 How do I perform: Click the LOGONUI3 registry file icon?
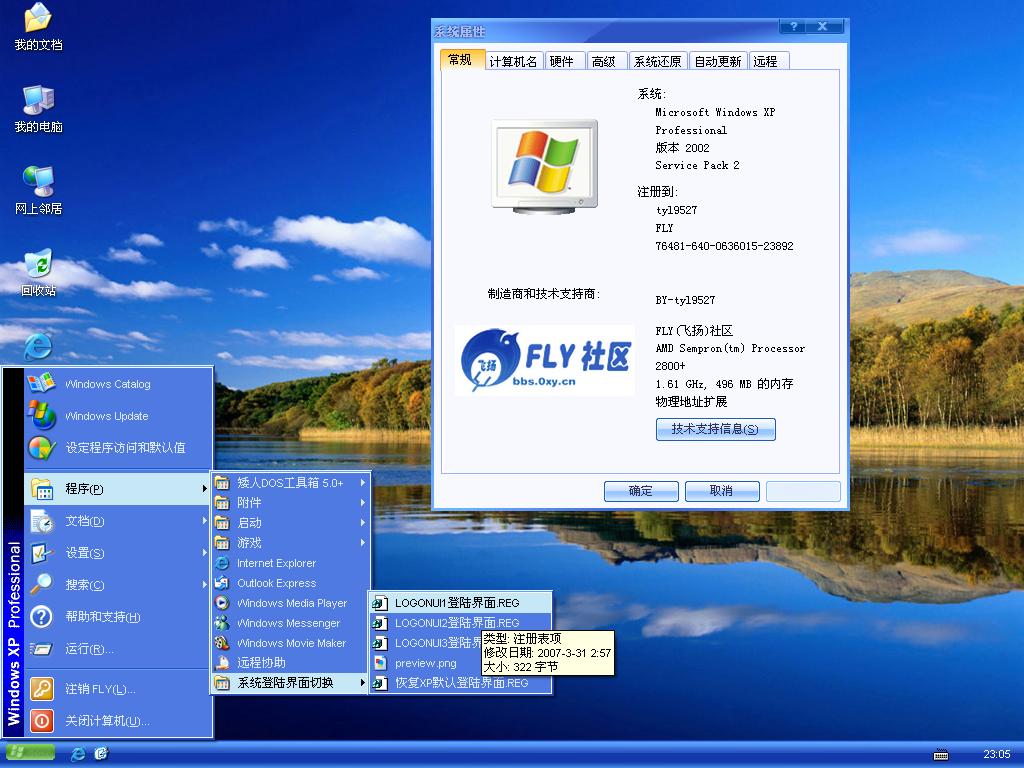point(379,643)
